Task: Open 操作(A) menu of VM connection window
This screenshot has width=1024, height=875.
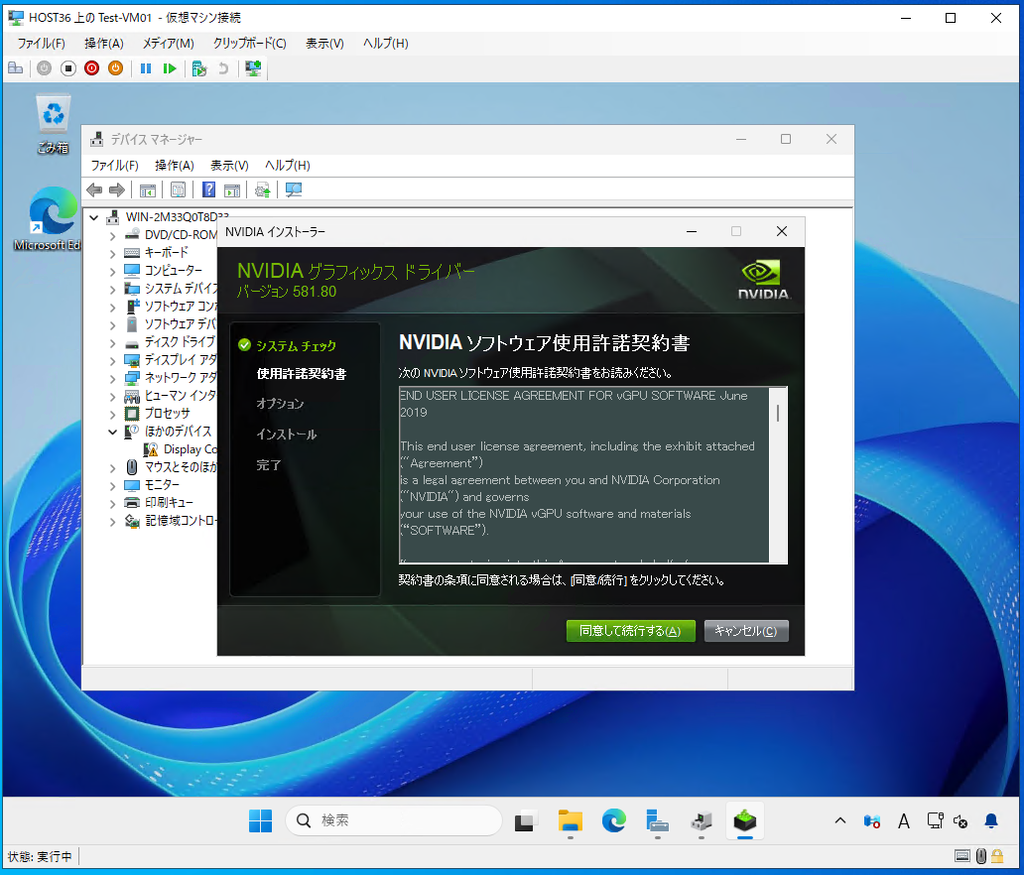Action: coord(104,43)
